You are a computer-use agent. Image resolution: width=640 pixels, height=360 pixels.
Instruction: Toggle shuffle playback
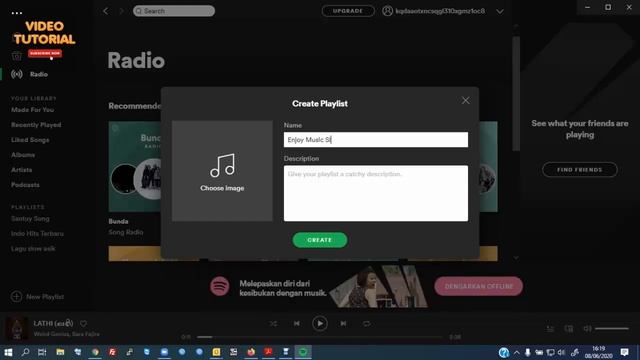[x=273, y=324]
